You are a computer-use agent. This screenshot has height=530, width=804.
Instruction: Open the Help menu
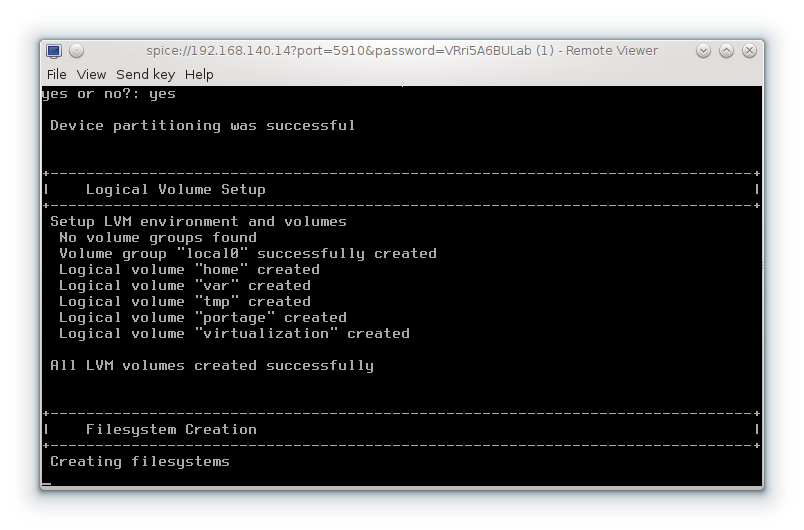click(199, 74)
